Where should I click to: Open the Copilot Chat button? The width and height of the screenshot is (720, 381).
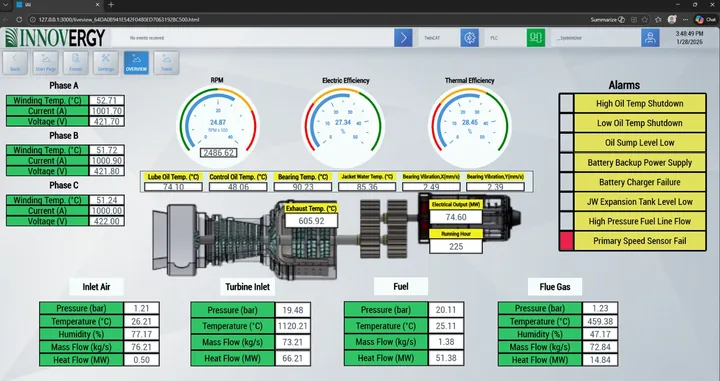[705, 19]
